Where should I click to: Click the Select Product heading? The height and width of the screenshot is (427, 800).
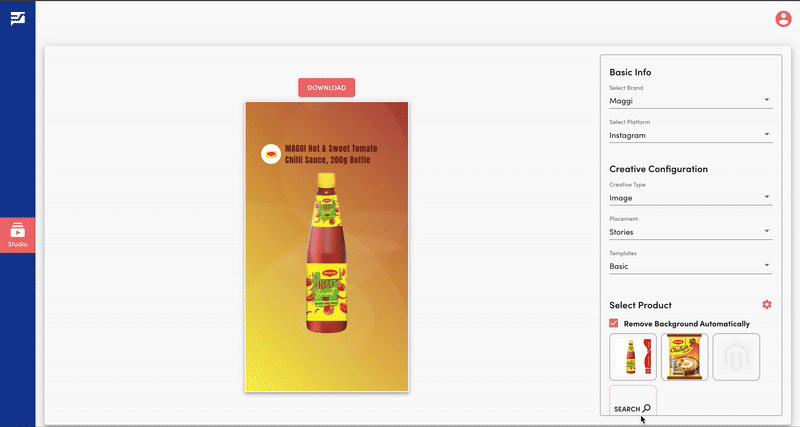[x=640, y=305]
